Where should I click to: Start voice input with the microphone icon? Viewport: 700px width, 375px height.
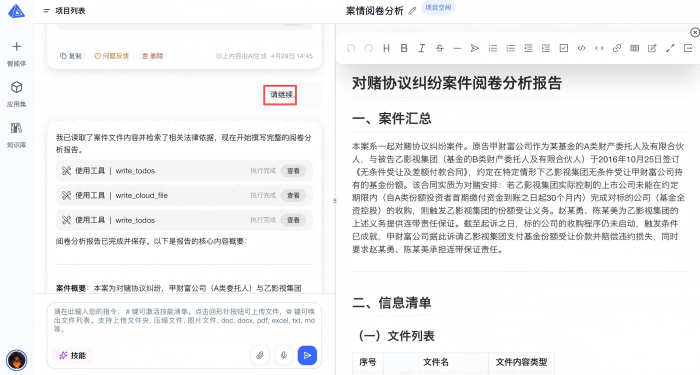pos(283,355)
